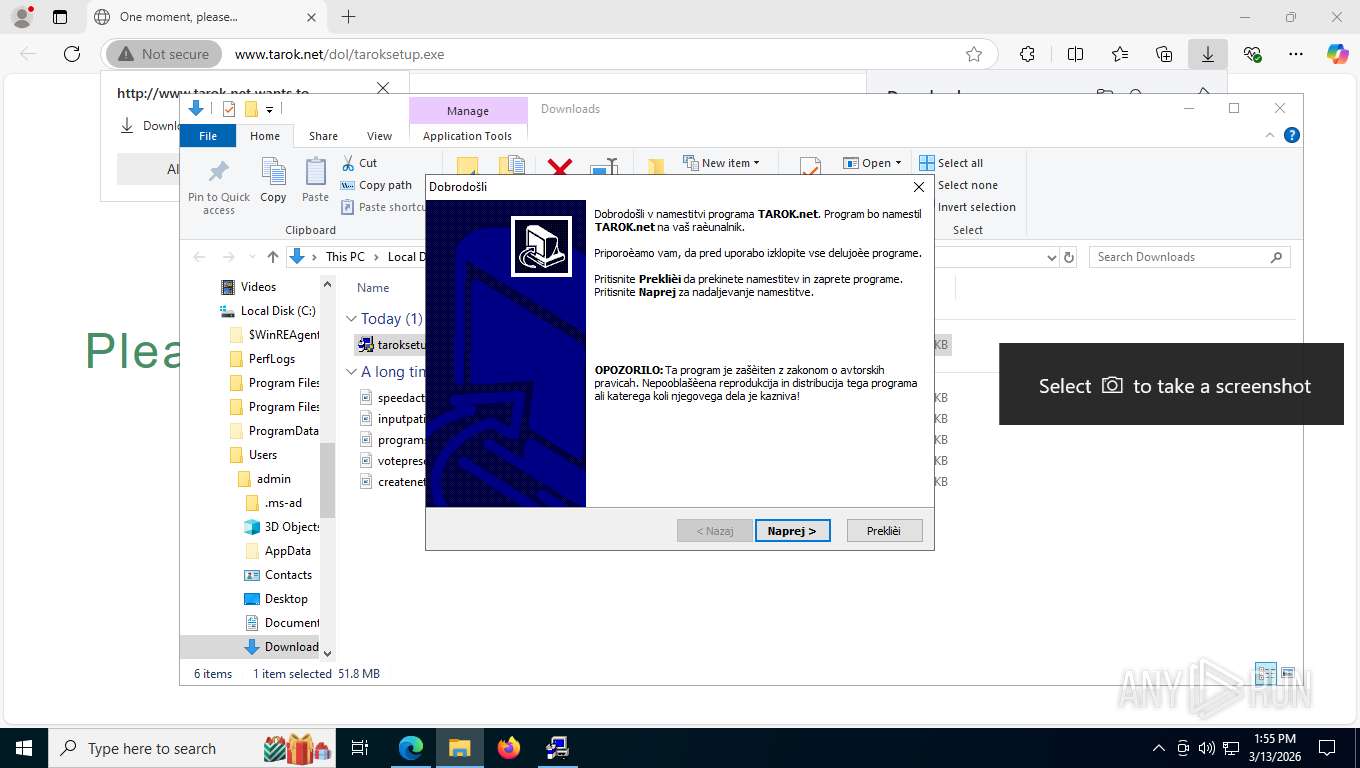The width and height of the screenshot is (1360, 768).
Task: Open the Collections icon in Edge
Action: point(1164,54)
